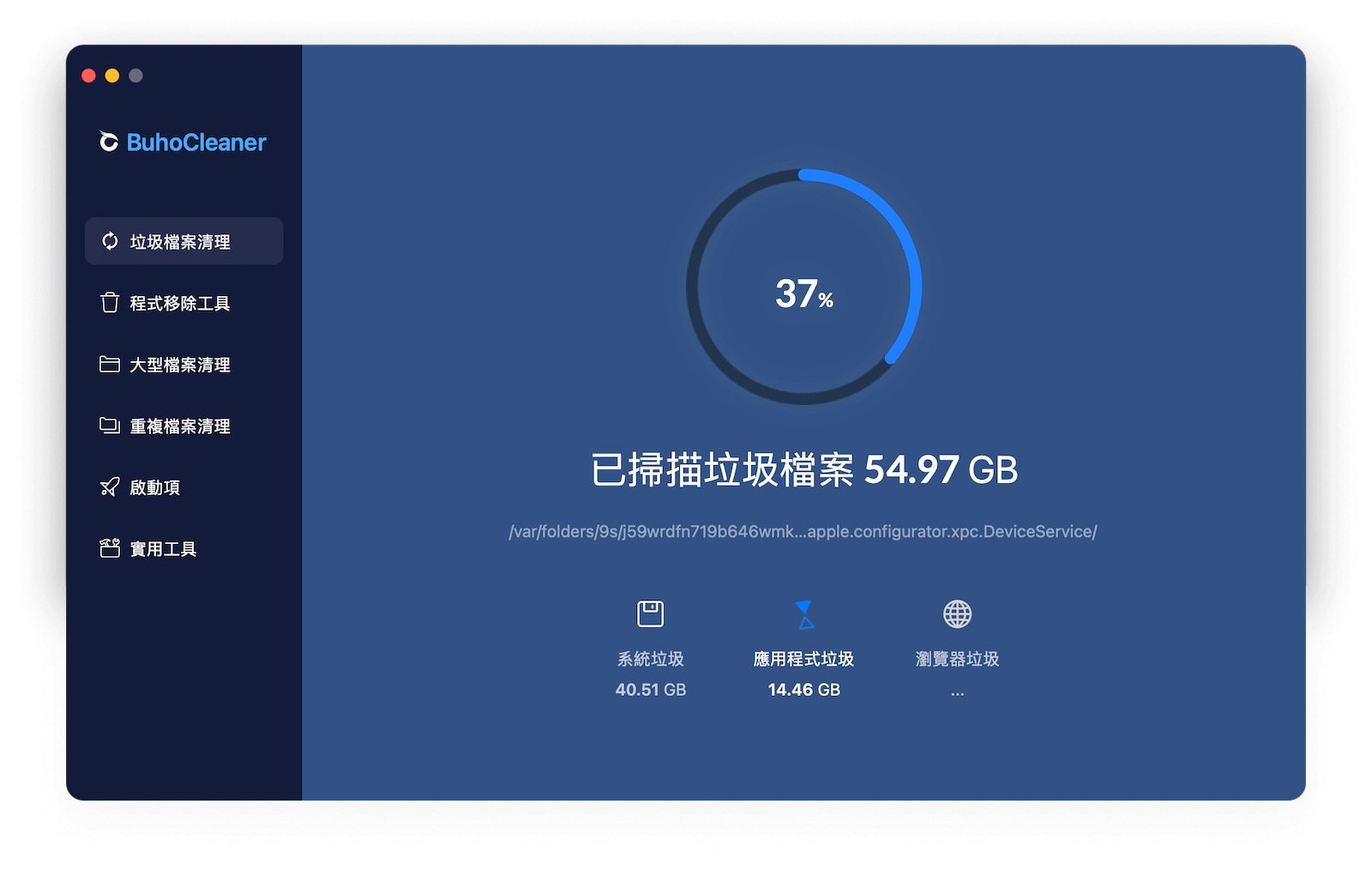
Task: Click the 系統垃圾 label
Action: (651, 659)
